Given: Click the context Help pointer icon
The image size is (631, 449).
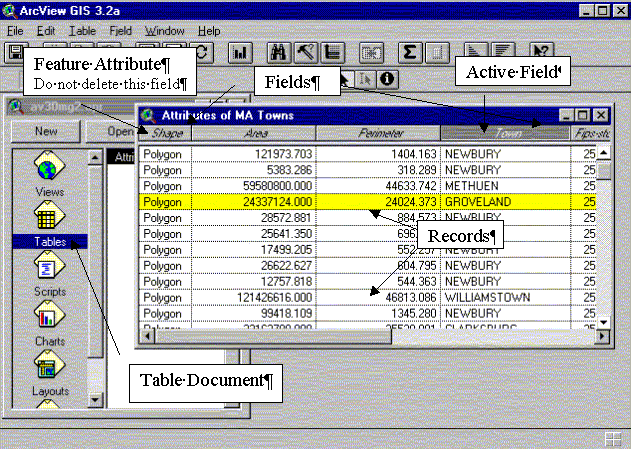Looking at the screenshot, I should click(x=541, y=50).
